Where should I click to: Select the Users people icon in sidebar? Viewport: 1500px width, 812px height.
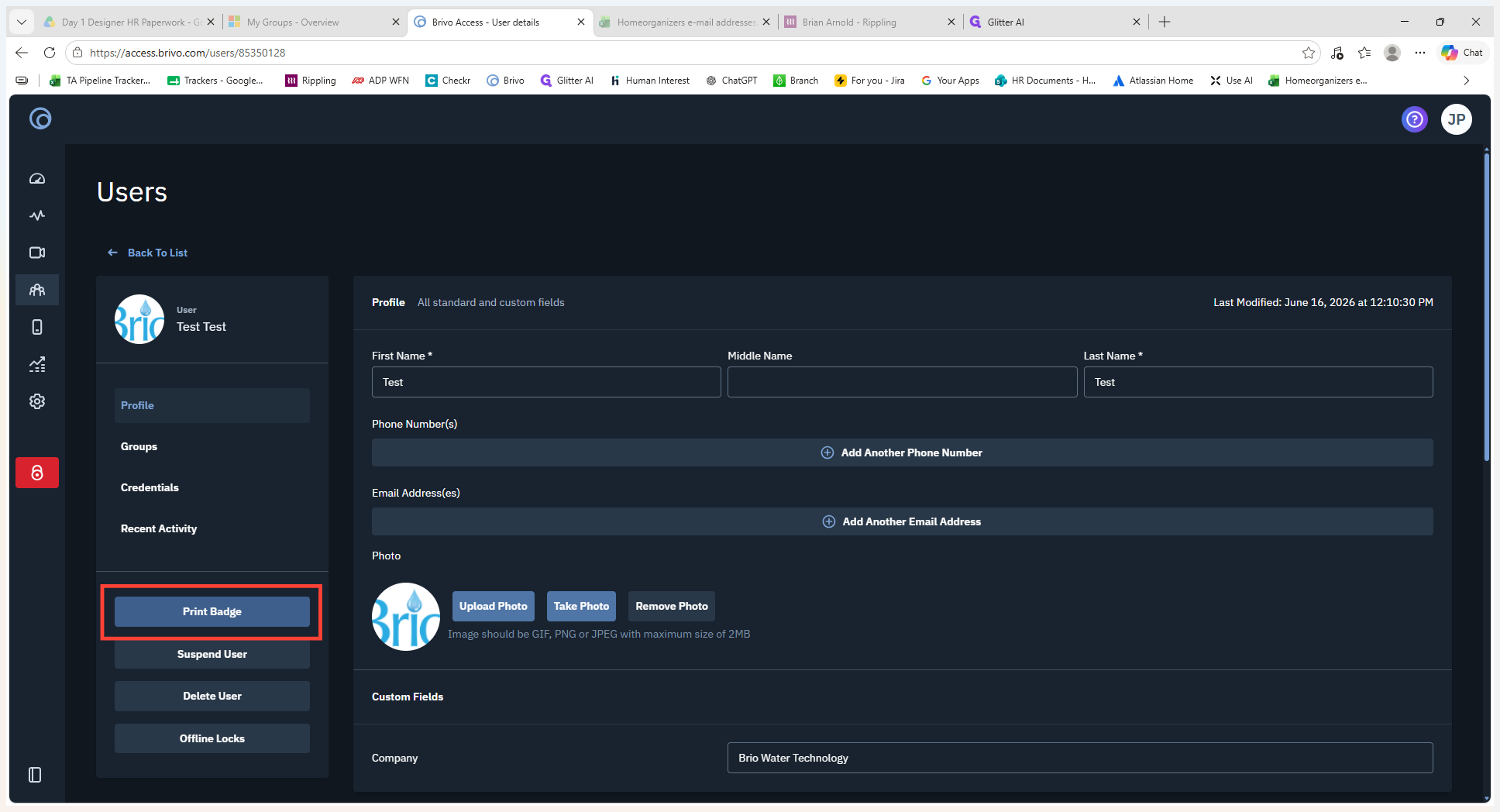pyautogui.click(x=37, y=290)
